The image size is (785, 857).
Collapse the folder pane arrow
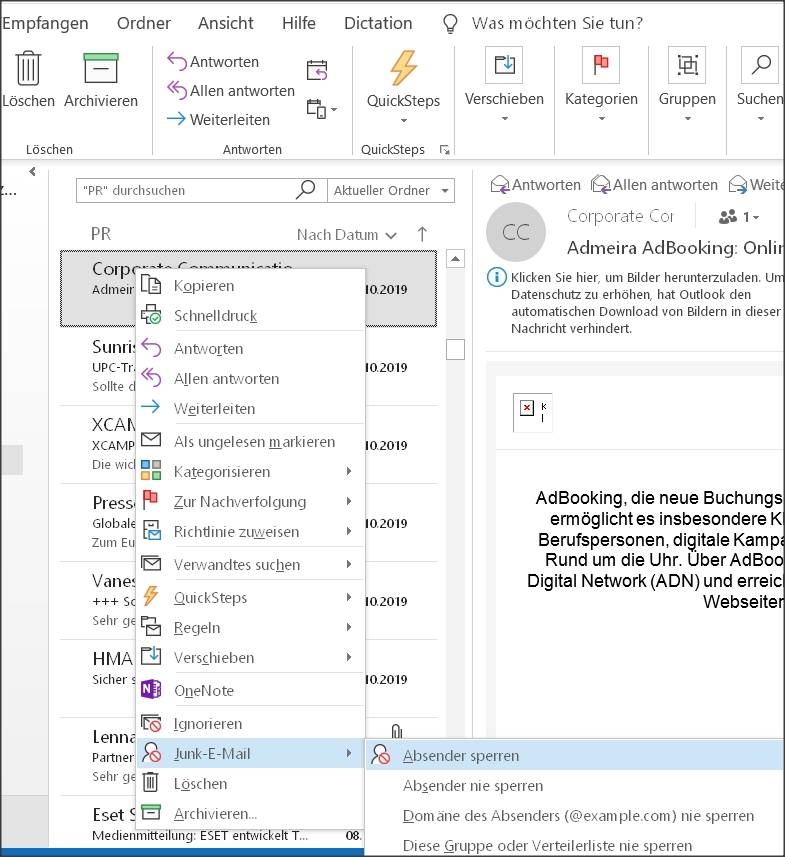33,172
